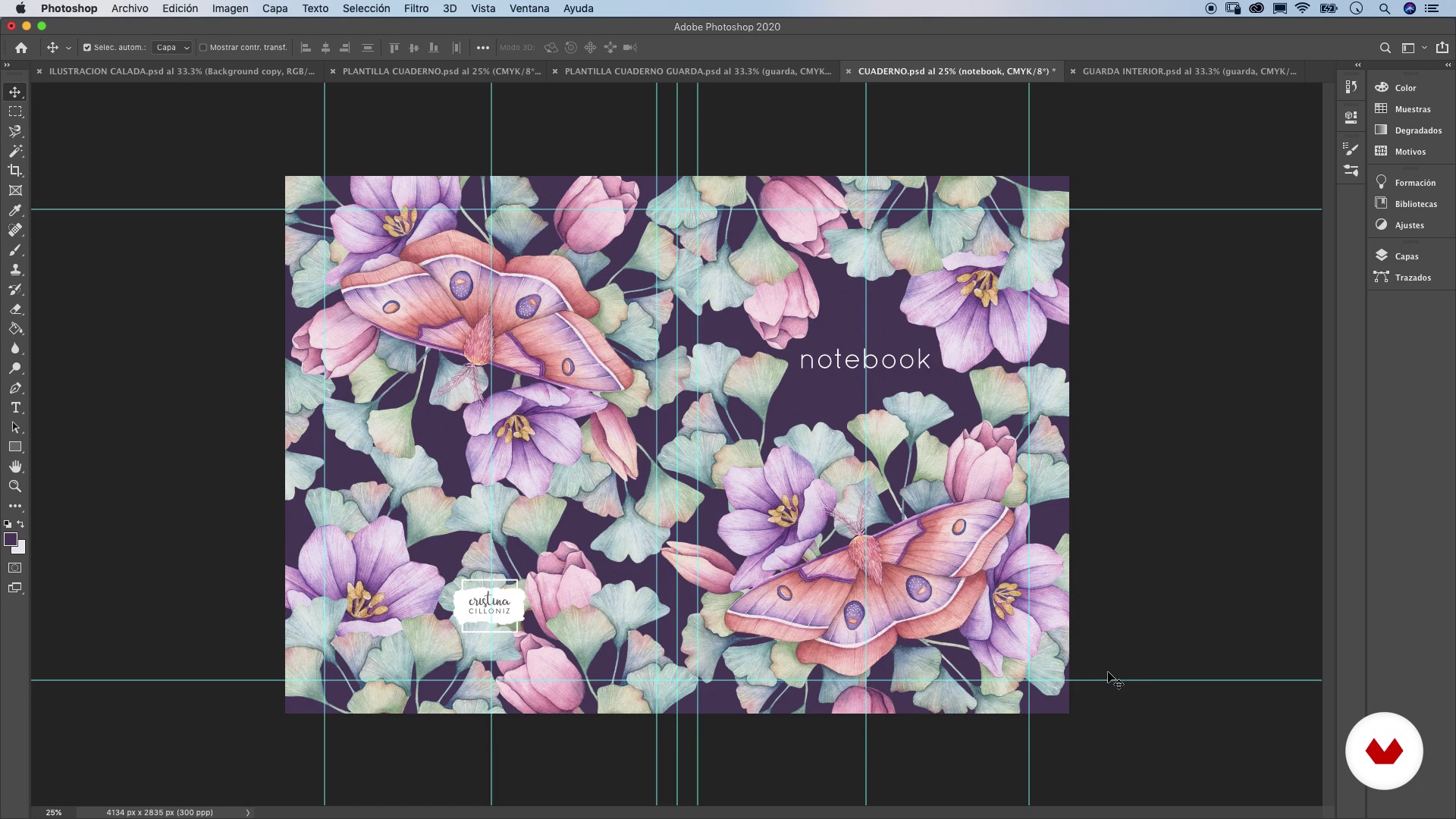Expand the tools panel double arrow
Image resolution: width=1456 pixels, height=819 pixels.
[x=7, y=64]
